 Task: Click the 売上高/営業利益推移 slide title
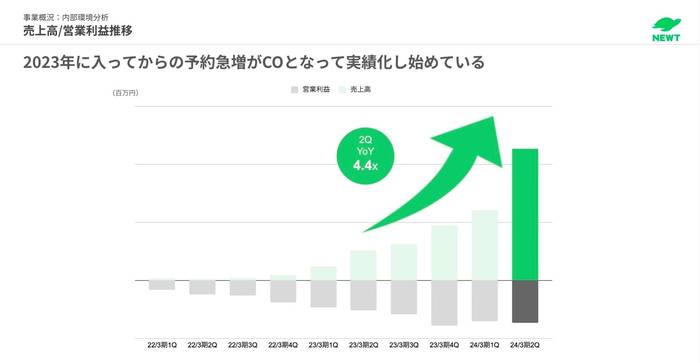coord(78,31)
